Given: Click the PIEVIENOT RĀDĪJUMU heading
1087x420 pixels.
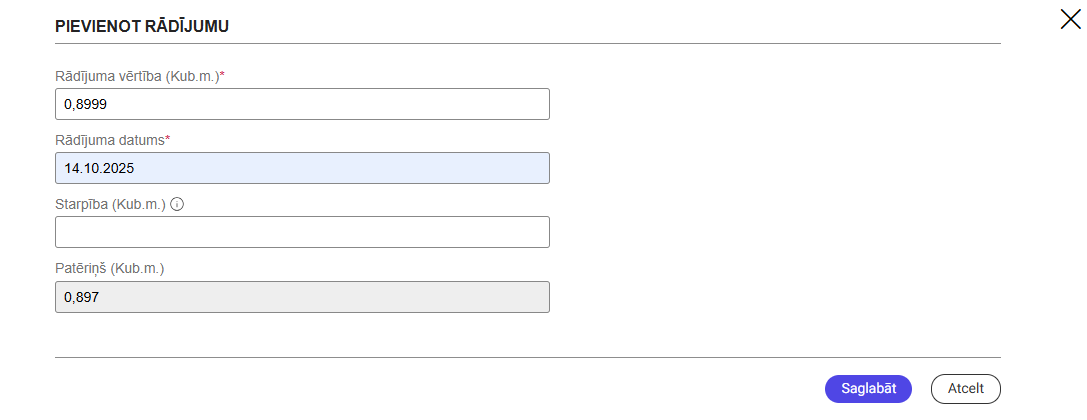Looking at the screenshot, I should tap(142, 27).
